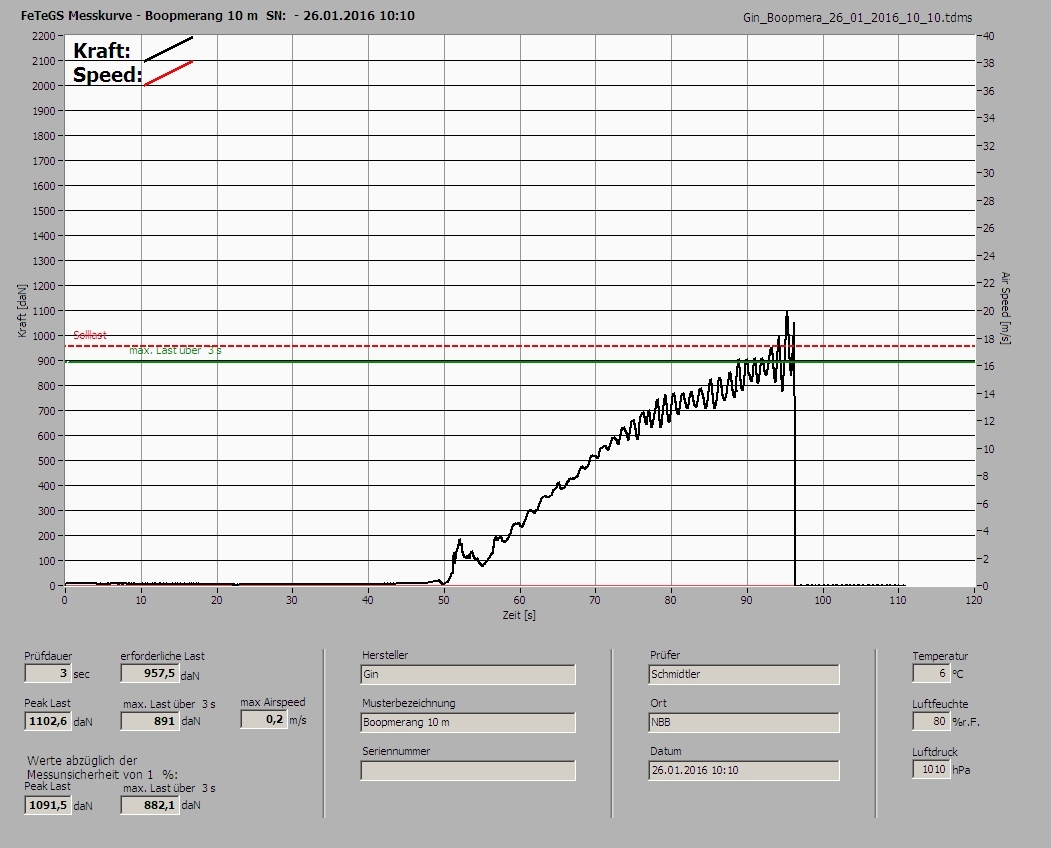Click the Temperatur value field

(931, 673)
